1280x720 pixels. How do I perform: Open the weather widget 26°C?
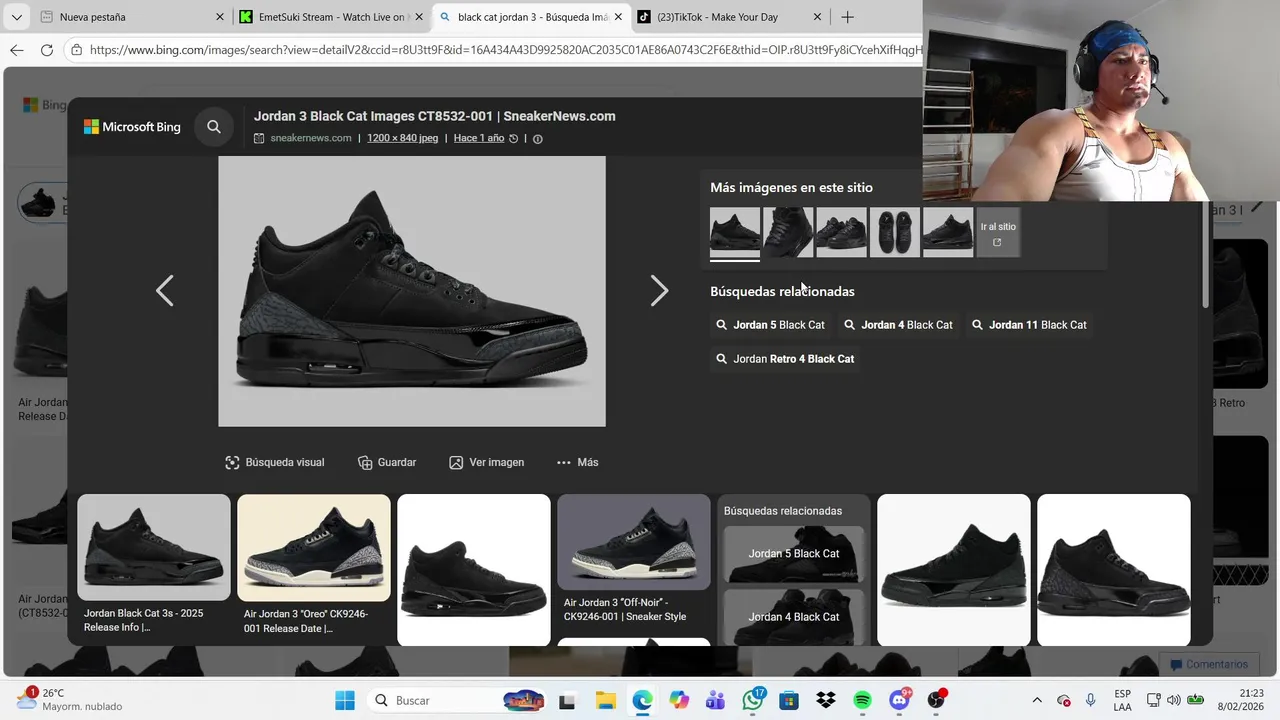click(x=70, y=700)
